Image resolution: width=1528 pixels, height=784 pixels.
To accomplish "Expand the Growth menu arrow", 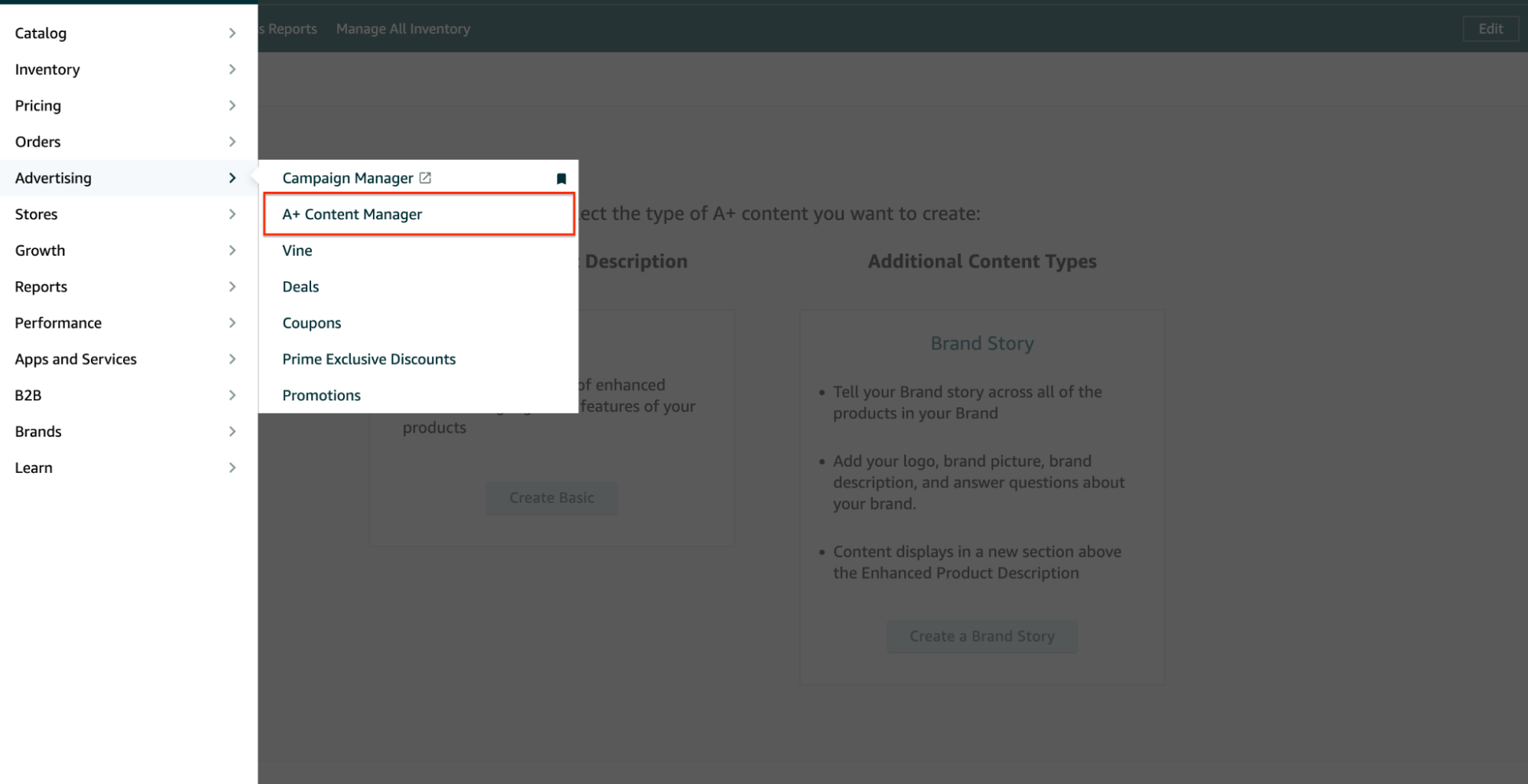I will (232, 251).
